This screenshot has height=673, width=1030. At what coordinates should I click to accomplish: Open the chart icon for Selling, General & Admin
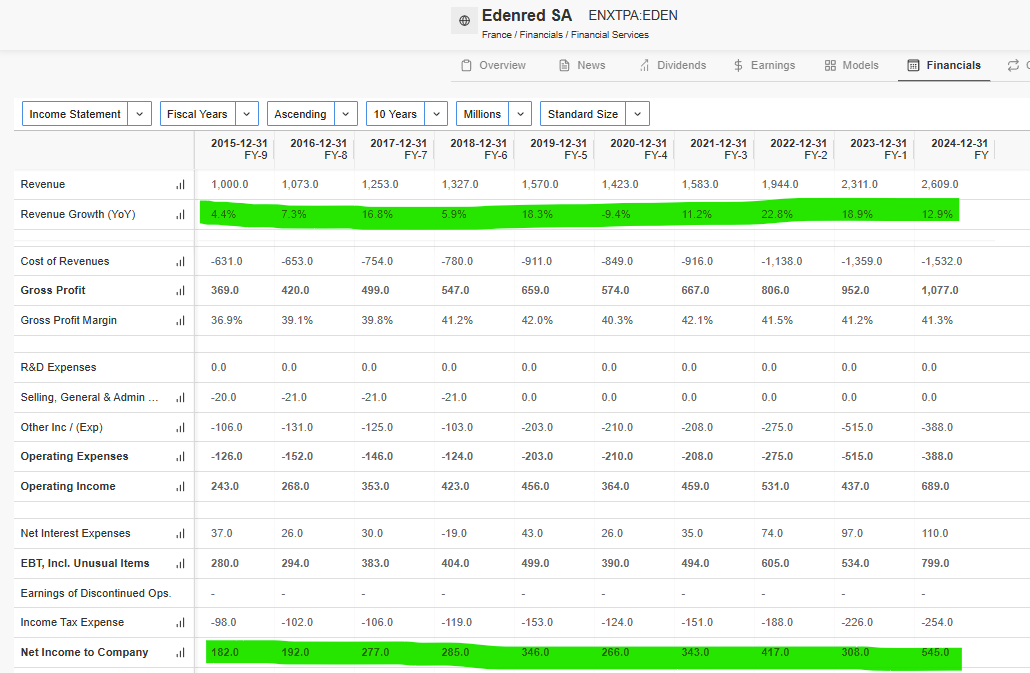tap(180, 398)
